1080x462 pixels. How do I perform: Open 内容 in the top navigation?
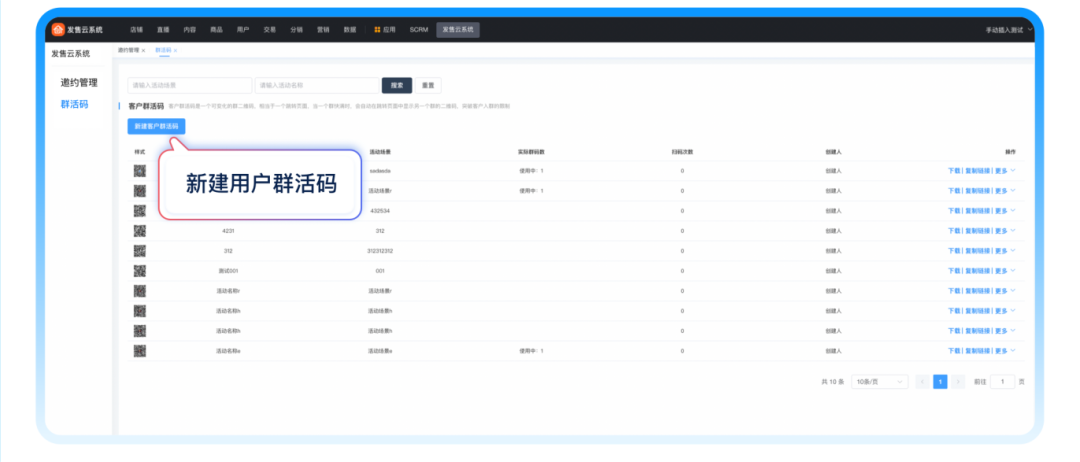pyautogui.click(x=189, y=30)
